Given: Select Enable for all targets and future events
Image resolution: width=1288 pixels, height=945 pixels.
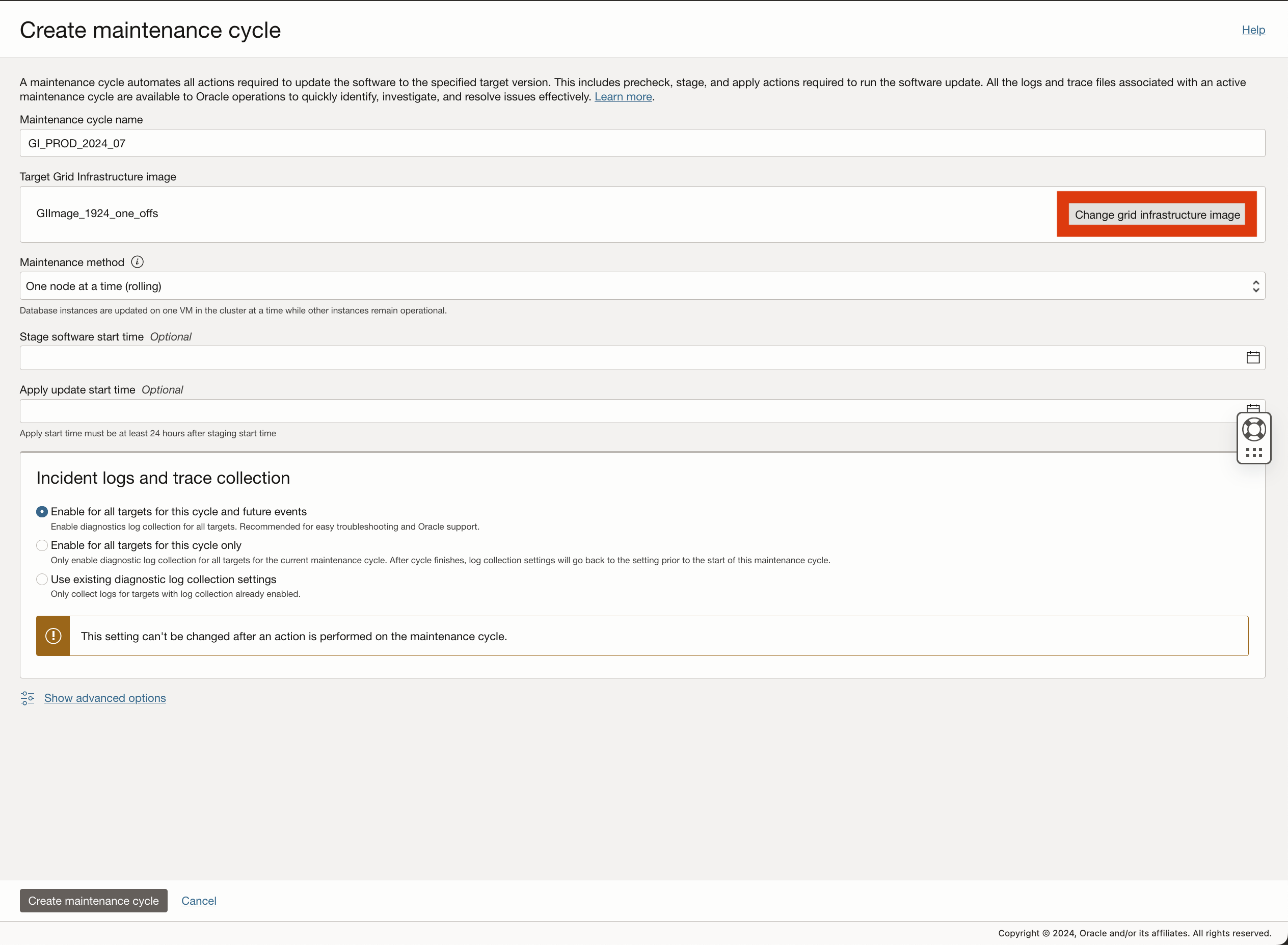Looking at the screenshot, I should tap(42, 511).
